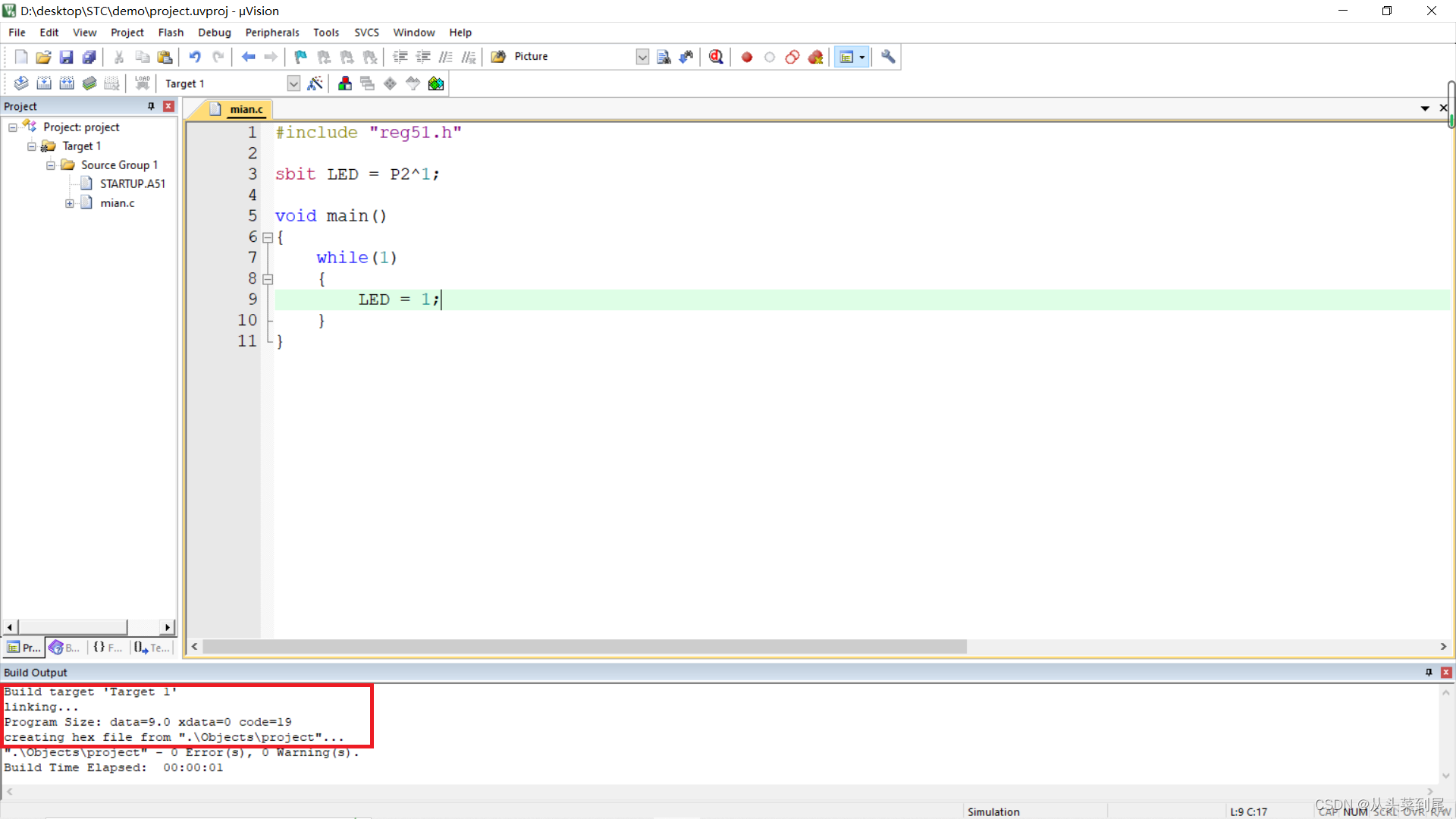Cut selection with scissors icon
This screenshot has height=819, width=1456.
pyautogui.click(x=119, y=57)
